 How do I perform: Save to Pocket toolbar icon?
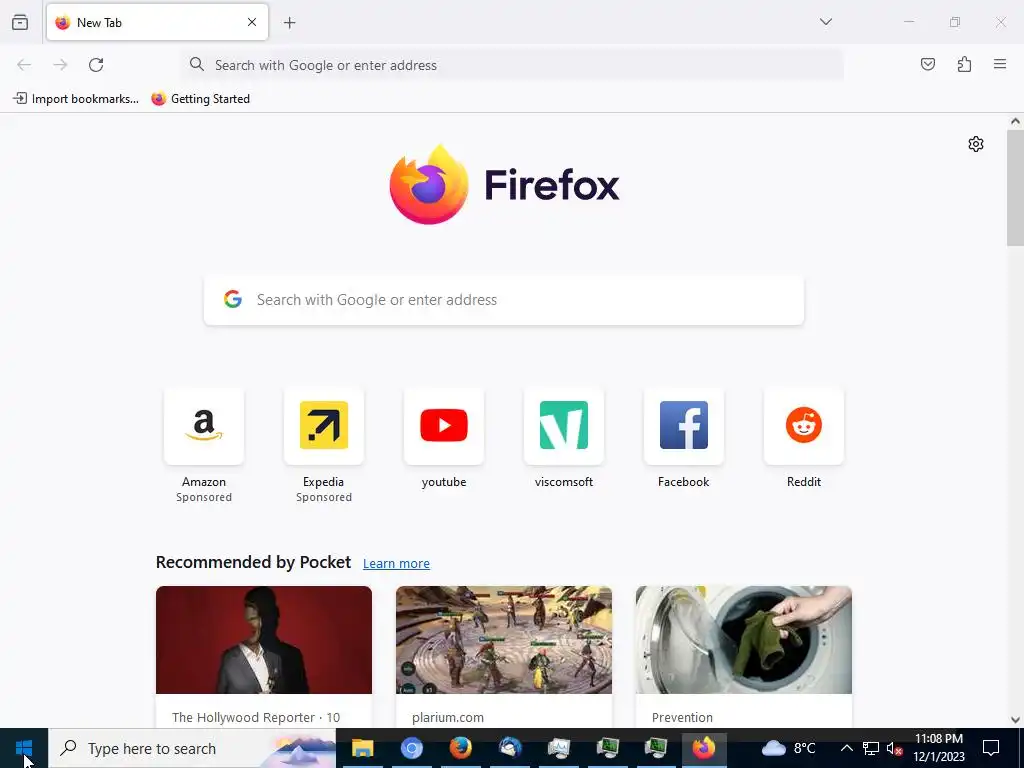[x=927, y=64]
